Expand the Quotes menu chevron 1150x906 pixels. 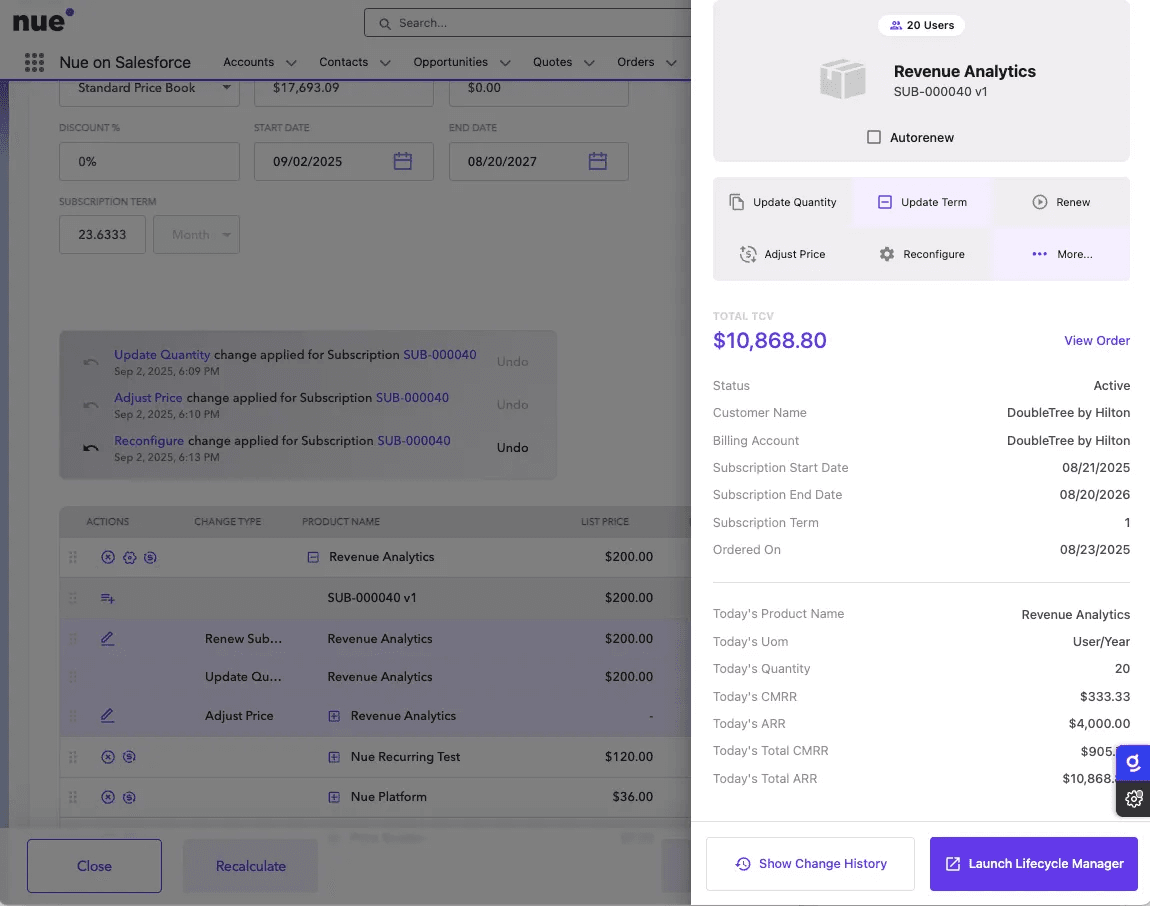pos(589,63)
